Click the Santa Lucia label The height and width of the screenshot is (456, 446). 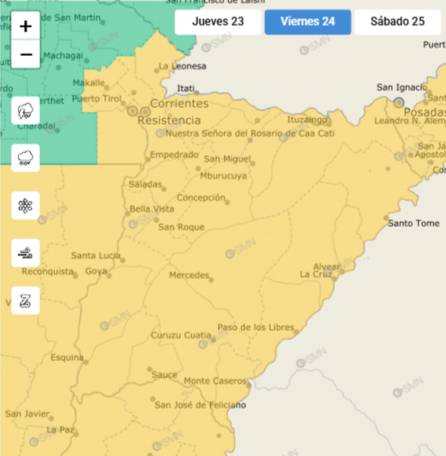[95, 256]
